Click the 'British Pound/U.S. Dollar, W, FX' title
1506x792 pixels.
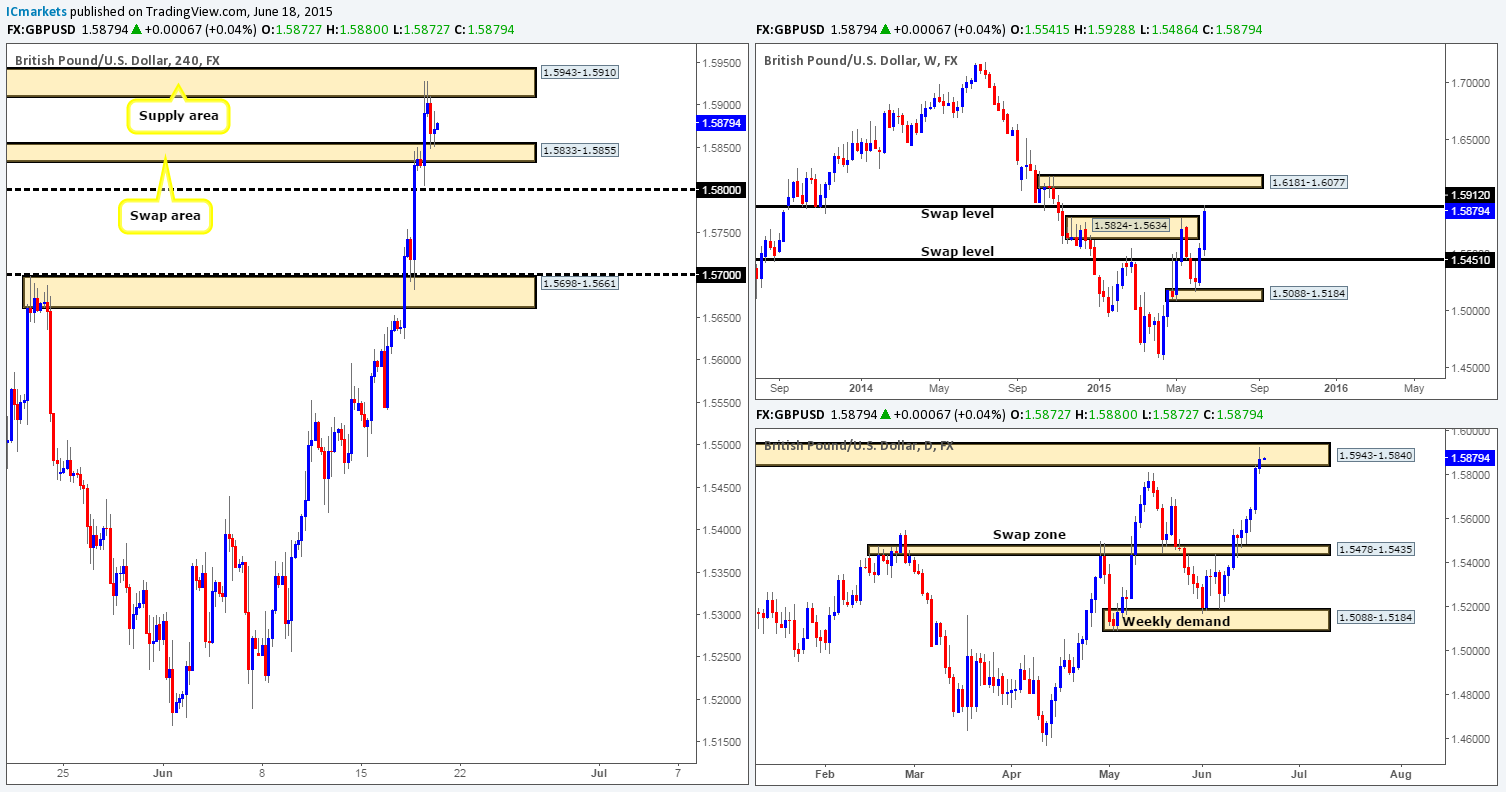click(x=861, y=61)
